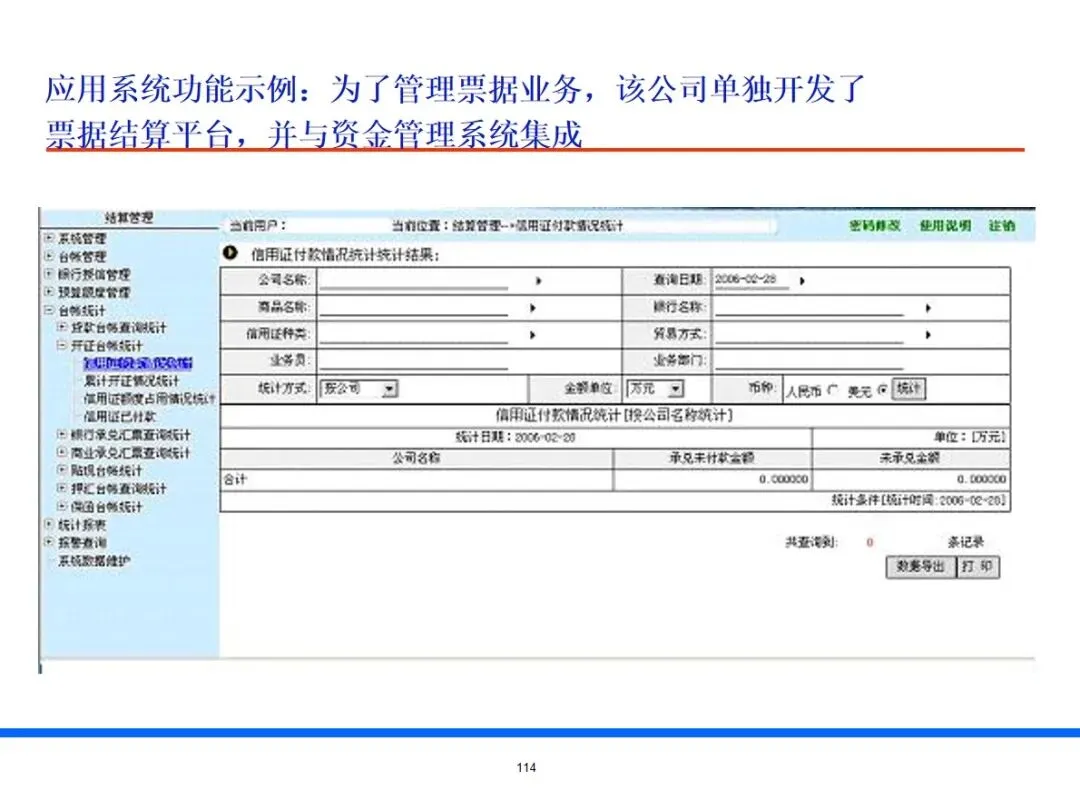Expand the 台帐管理 tree node
Viewport: 1080px width, 810px height.
[x=49, y=256]
